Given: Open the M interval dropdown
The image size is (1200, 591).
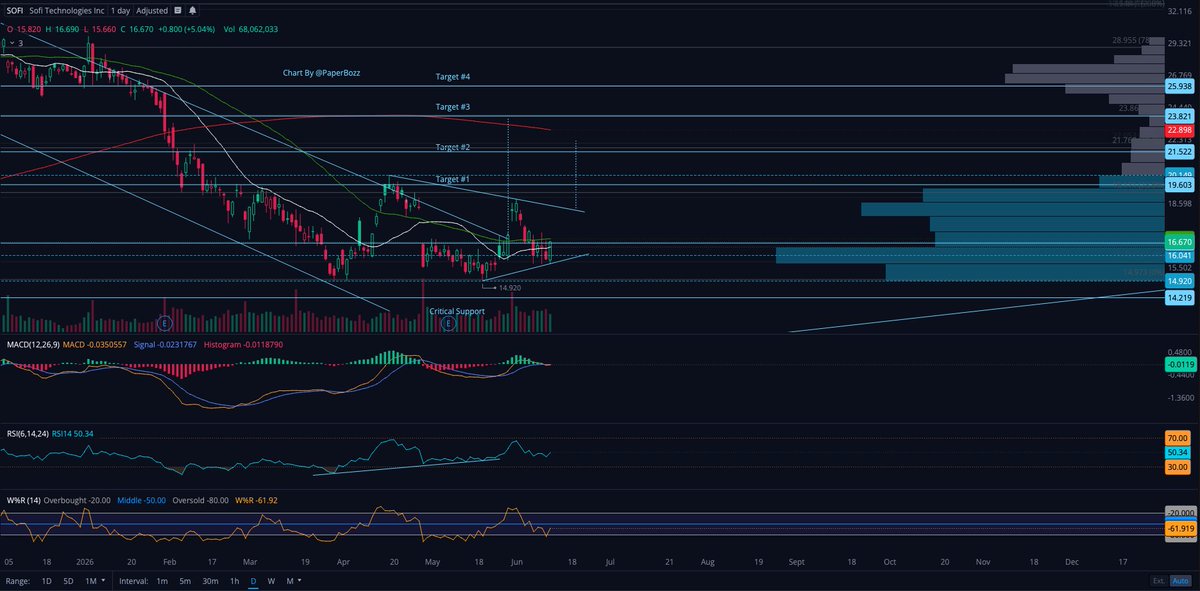Looking at the screenshot, I should (293, 580).
